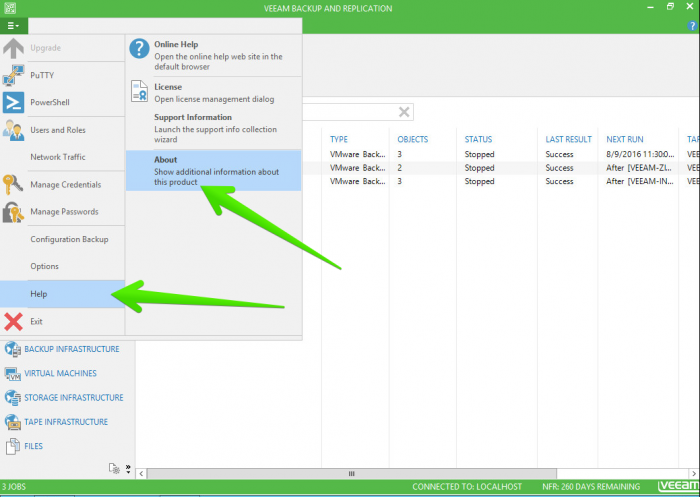Viewport: 700px width, 497px height.
Task: Click NFR: 260 DAYS REMAINING status text
Action: [x=591, y=487]
